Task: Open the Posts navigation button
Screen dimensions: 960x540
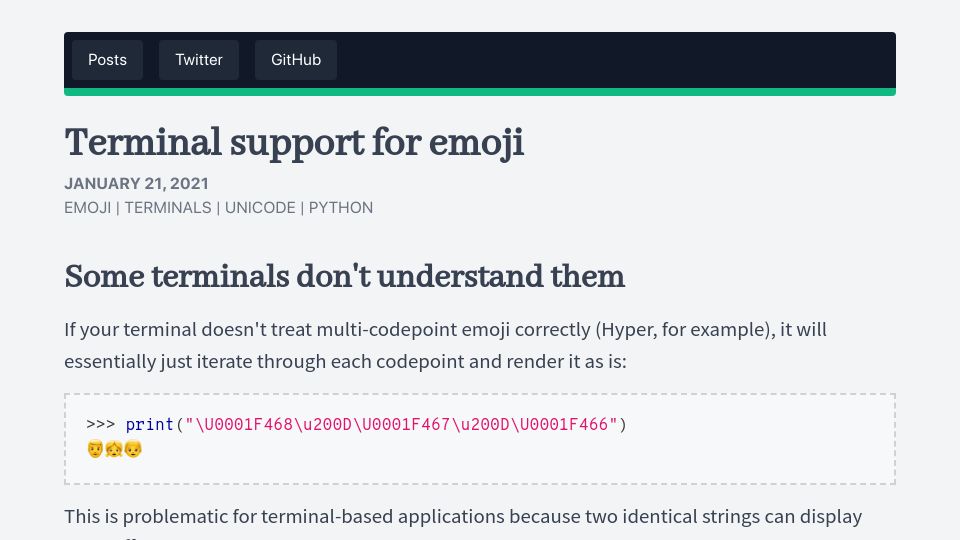Action: 107,60
